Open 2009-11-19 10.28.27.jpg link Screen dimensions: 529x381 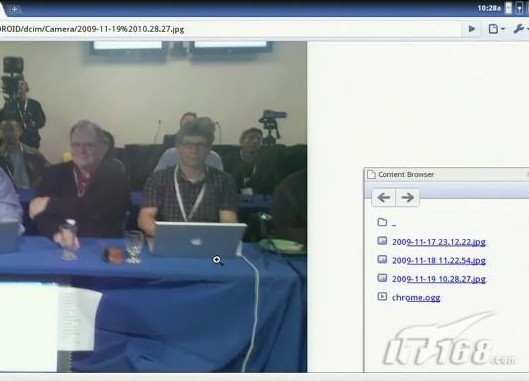(439, 279)
